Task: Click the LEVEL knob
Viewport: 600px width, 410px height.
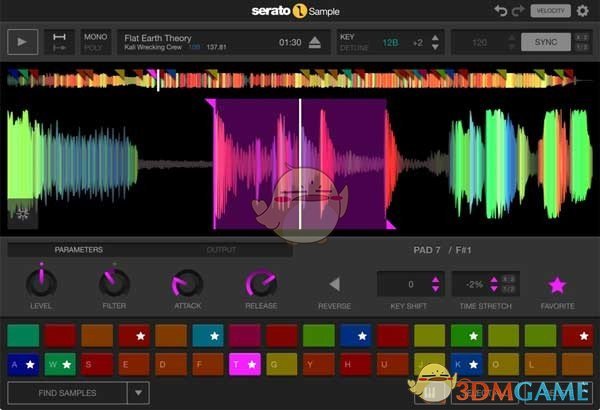Action: pyautogui.click(x=41, y=283)
